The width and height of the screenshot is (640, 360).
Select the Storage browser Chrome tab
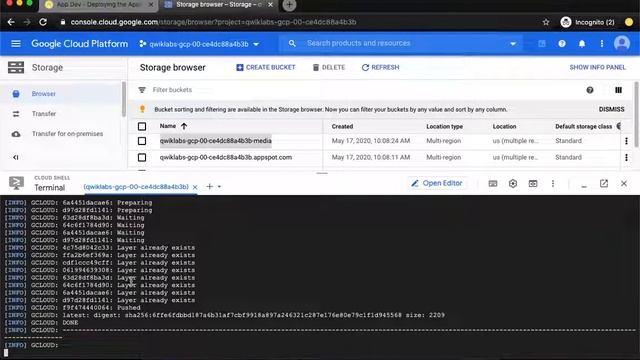(x=218, y=5)
